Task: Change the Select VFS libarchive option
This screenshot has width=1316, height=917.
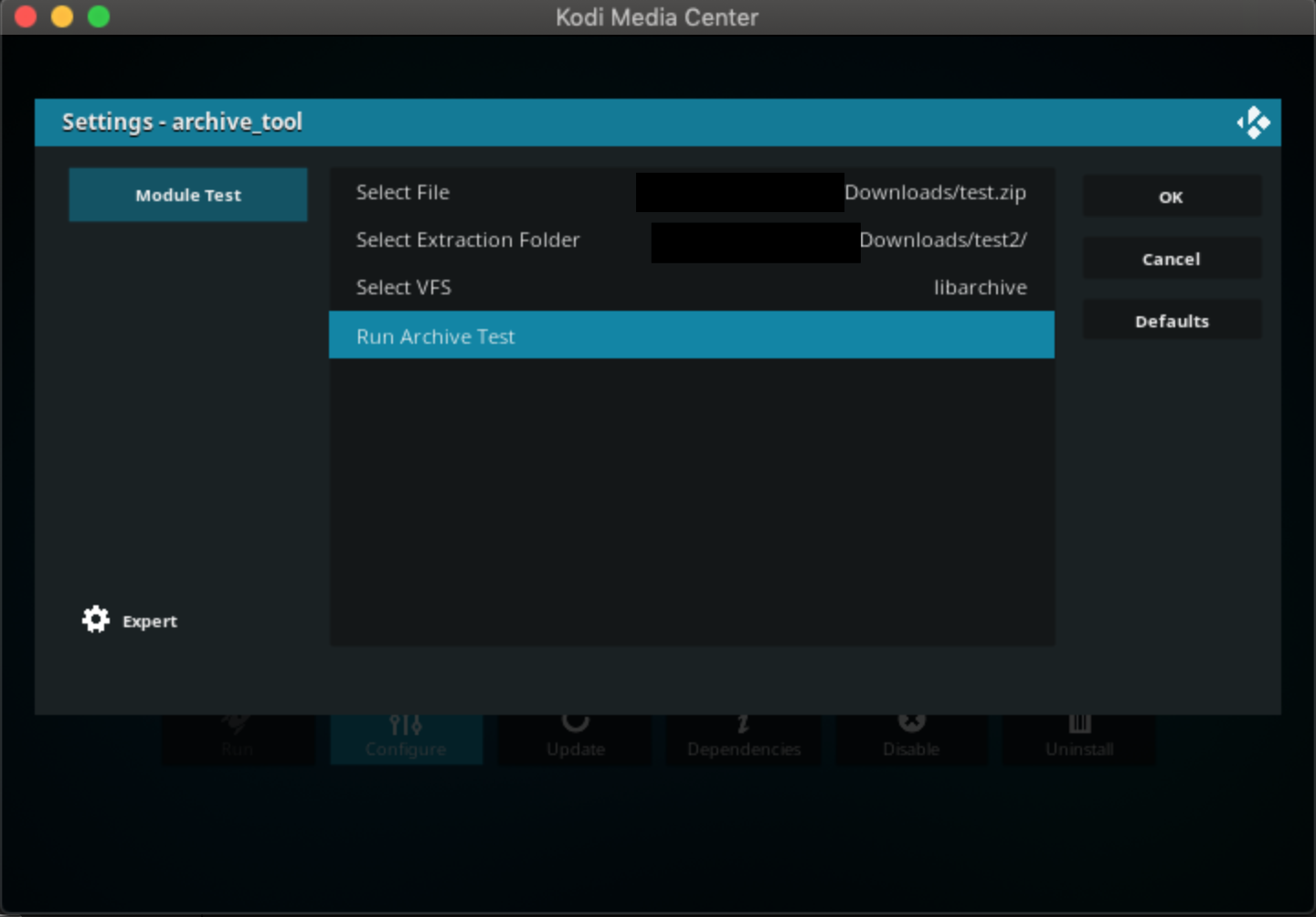Action: 692,288
